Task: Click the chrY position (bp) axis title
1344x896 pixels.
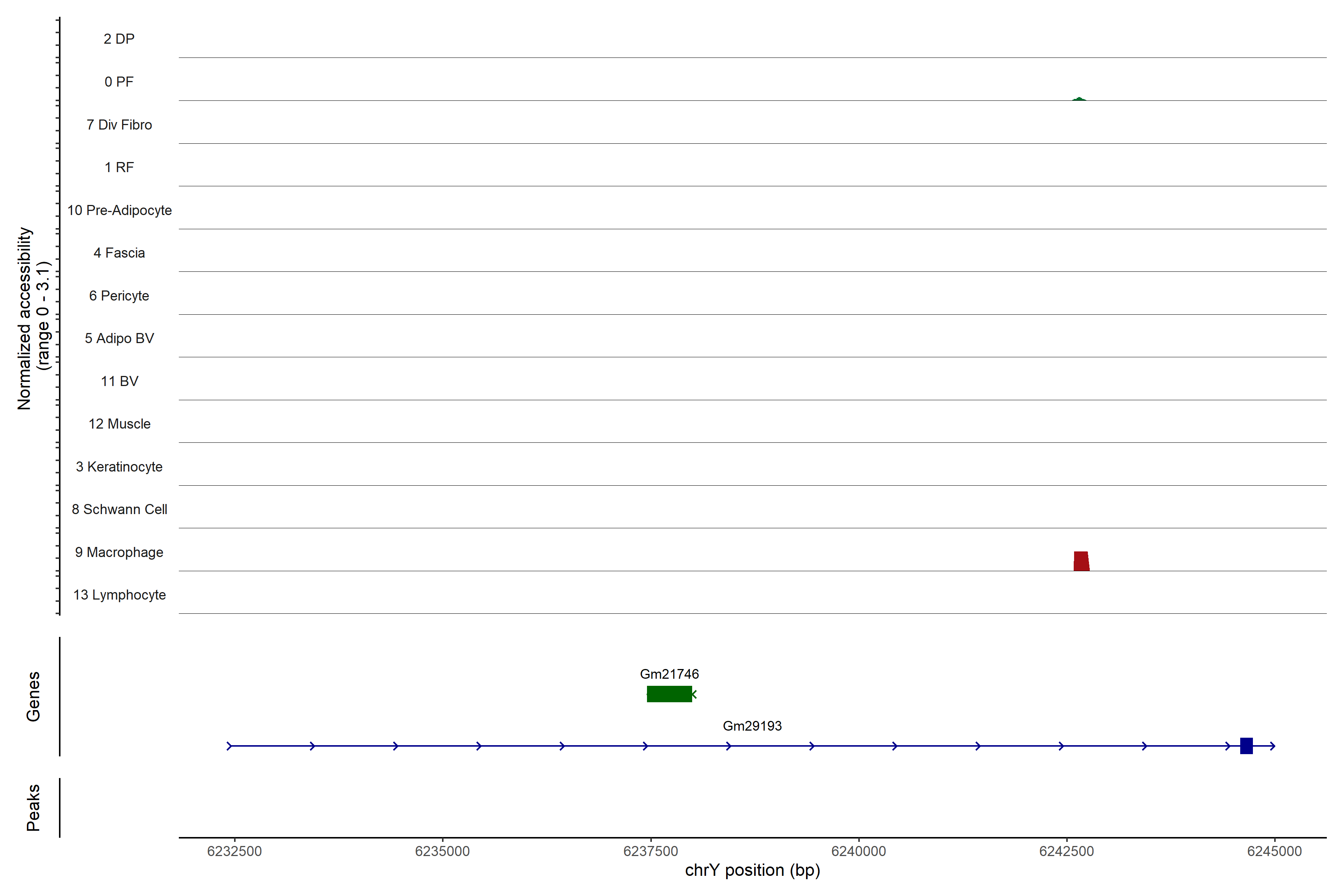Action: pyautogui.click(x=752, y=870)
